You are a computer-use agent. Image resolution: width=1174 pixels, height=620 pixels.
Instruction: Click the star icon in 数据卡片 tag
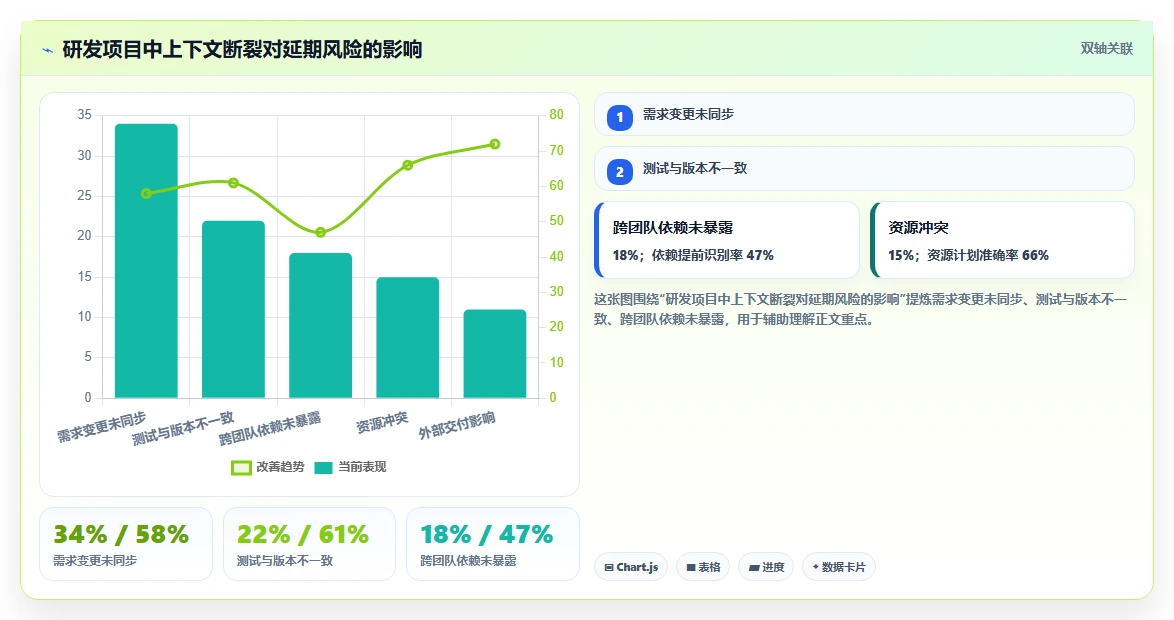(x=815, y=567)
